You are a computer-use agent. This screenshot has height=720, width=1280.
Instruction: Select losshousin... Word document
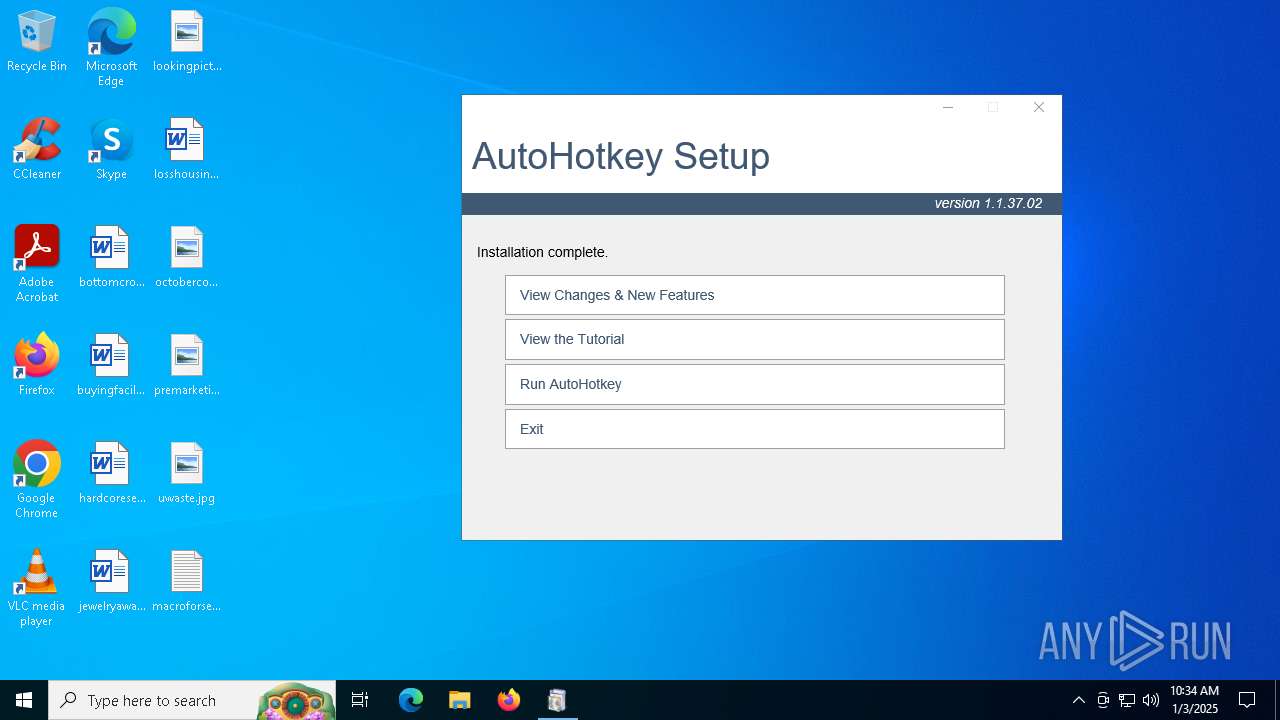[187, 150]
